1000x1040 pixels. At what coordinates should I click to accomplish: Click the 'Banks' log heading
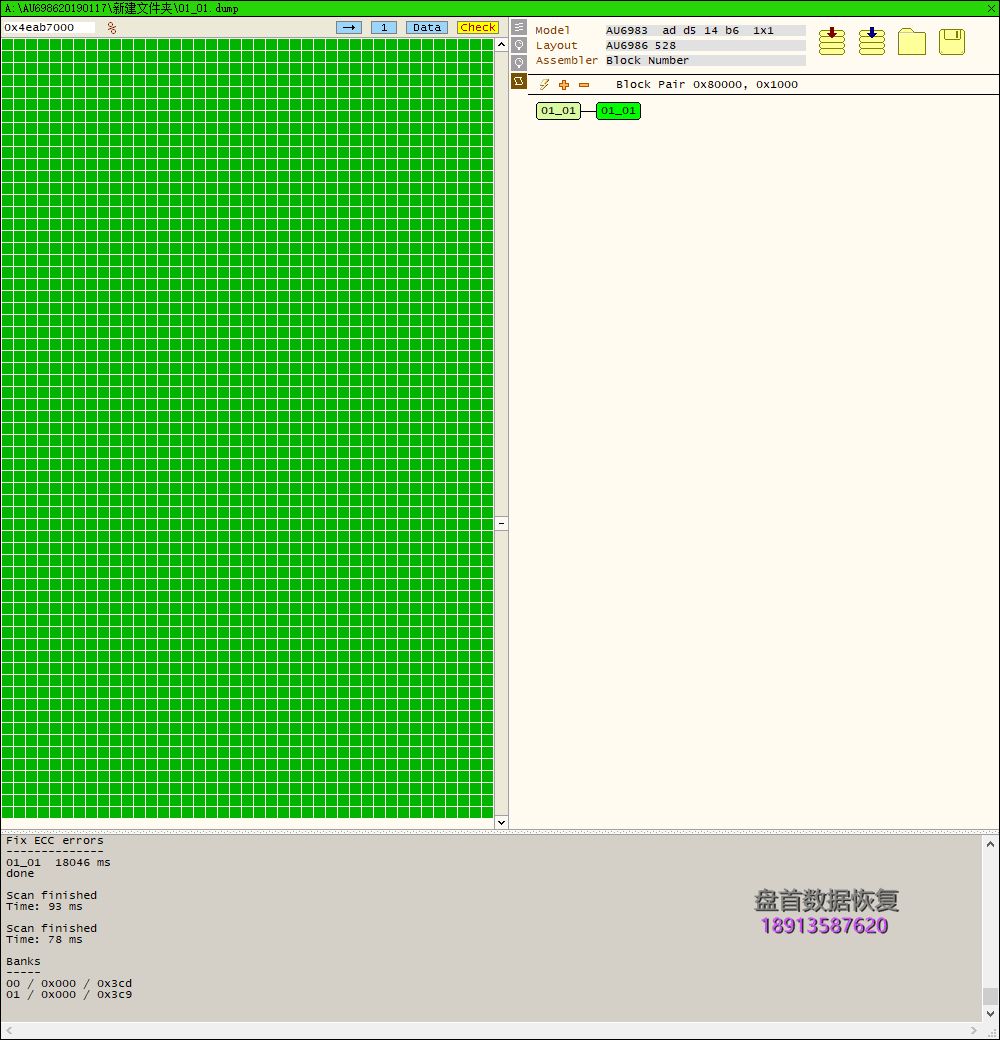click(x=23, y=961)
